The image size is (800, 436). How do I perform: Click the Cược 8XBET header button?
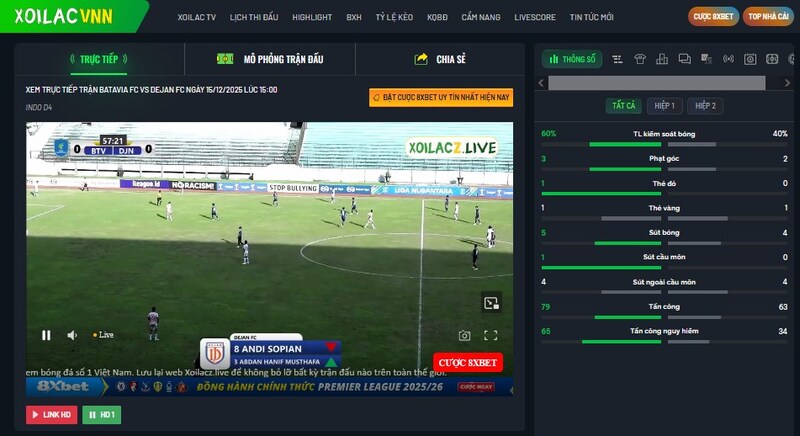point(713,17)
